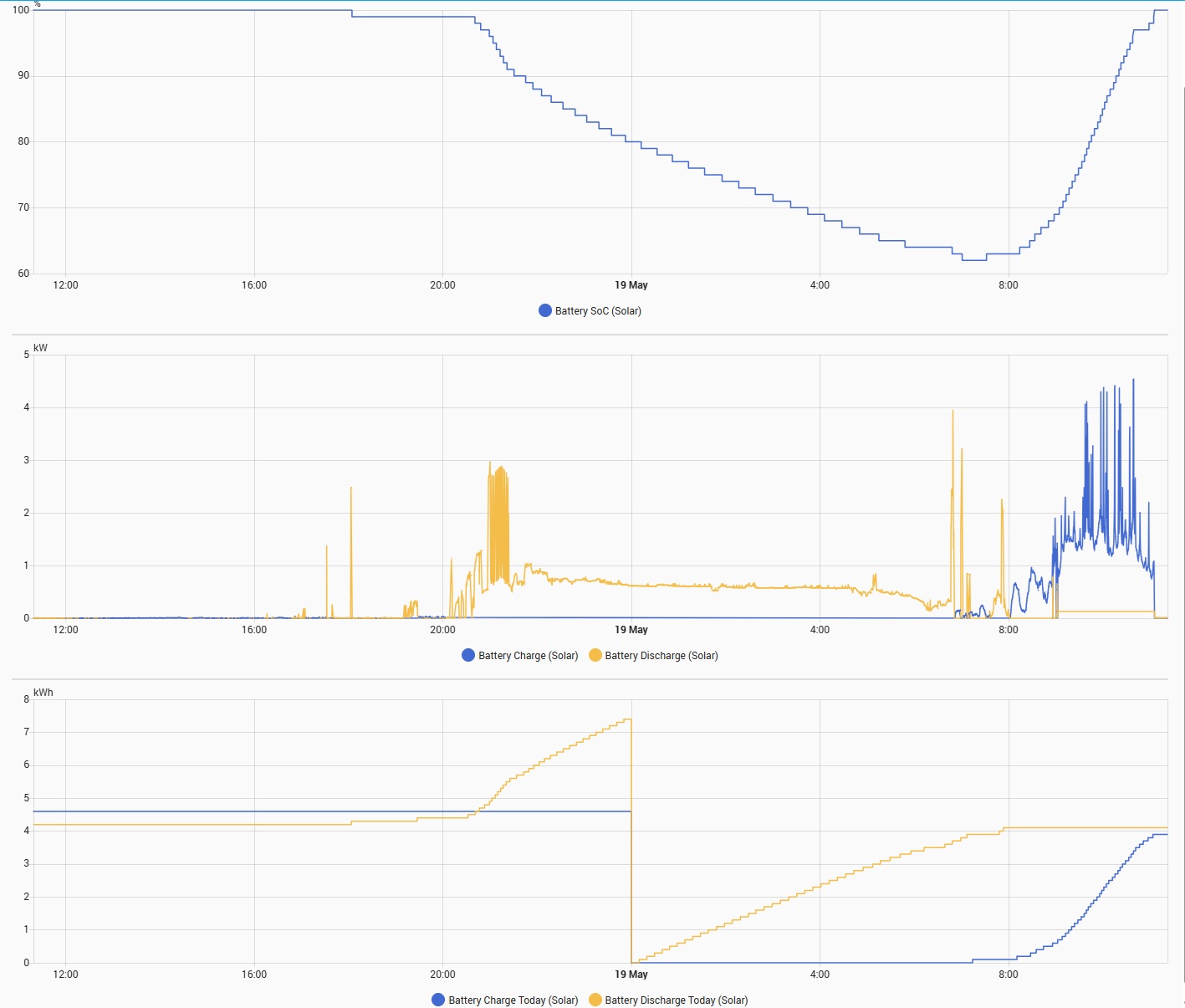Hide Battery Charge Today (Solar) via its label
The image size is (1185, 1008).
pyautogui.click(x=513, y=1000)
